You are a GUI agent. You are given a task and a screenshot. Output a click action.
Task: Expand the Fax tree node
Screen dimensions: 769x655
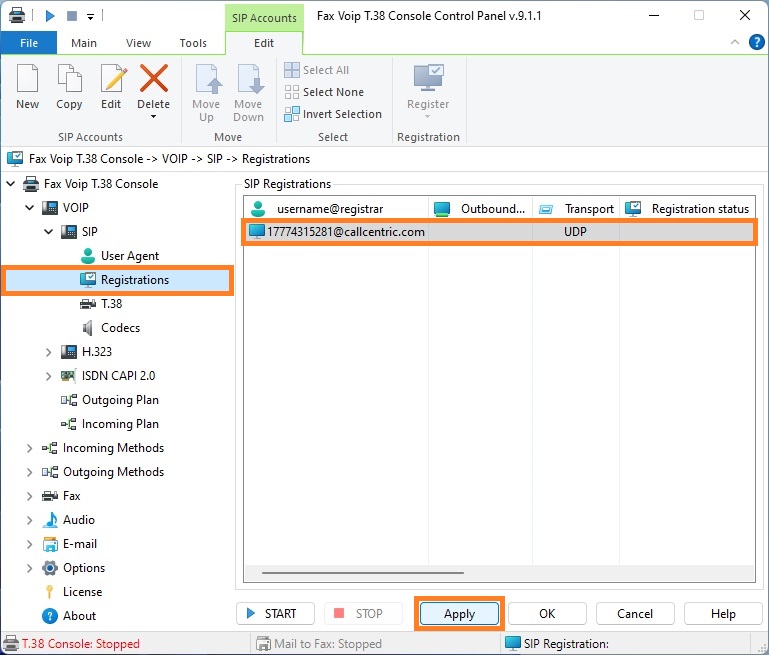point(29,496)
